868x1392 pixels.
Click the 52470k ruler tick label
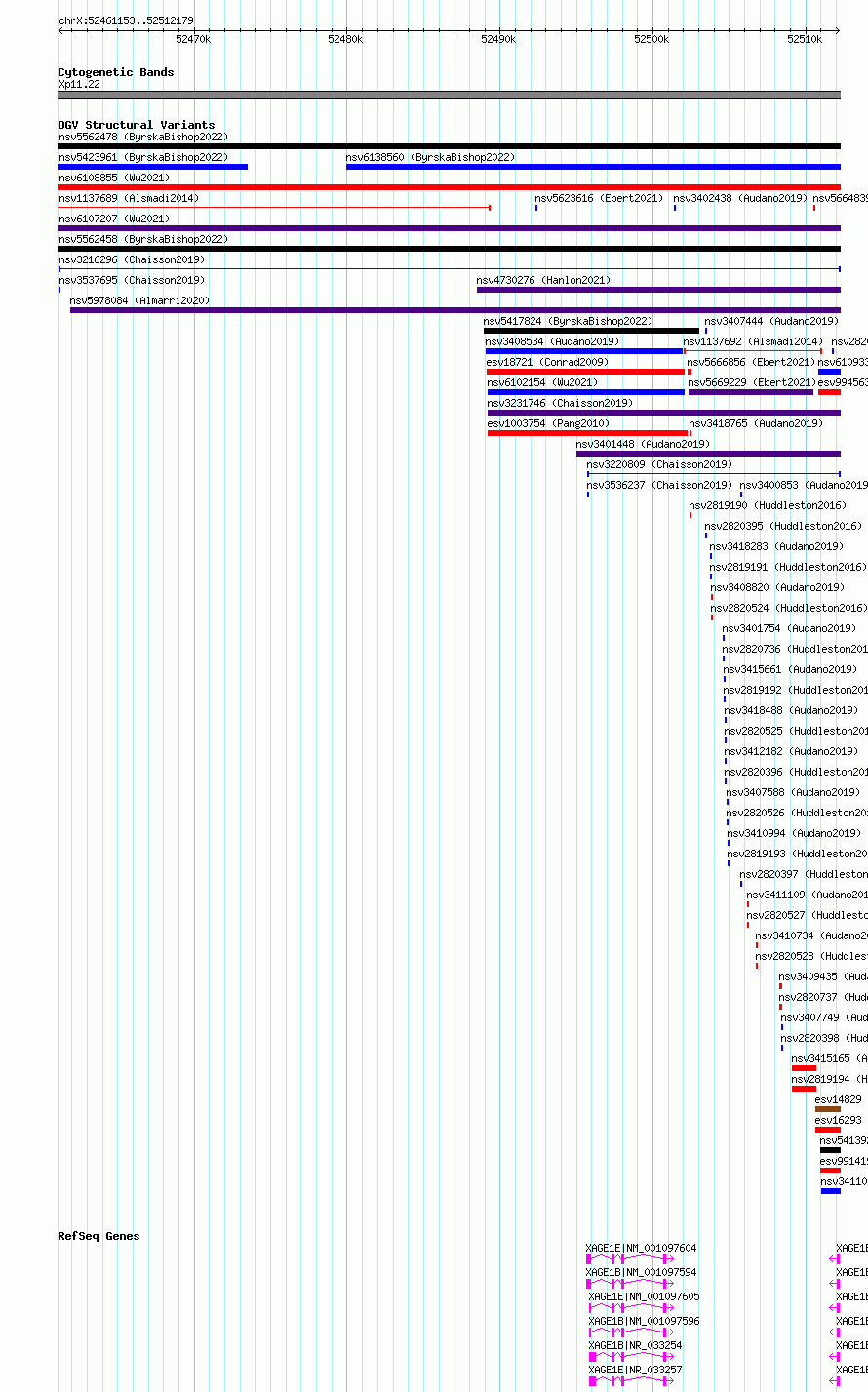coord(192,39)
